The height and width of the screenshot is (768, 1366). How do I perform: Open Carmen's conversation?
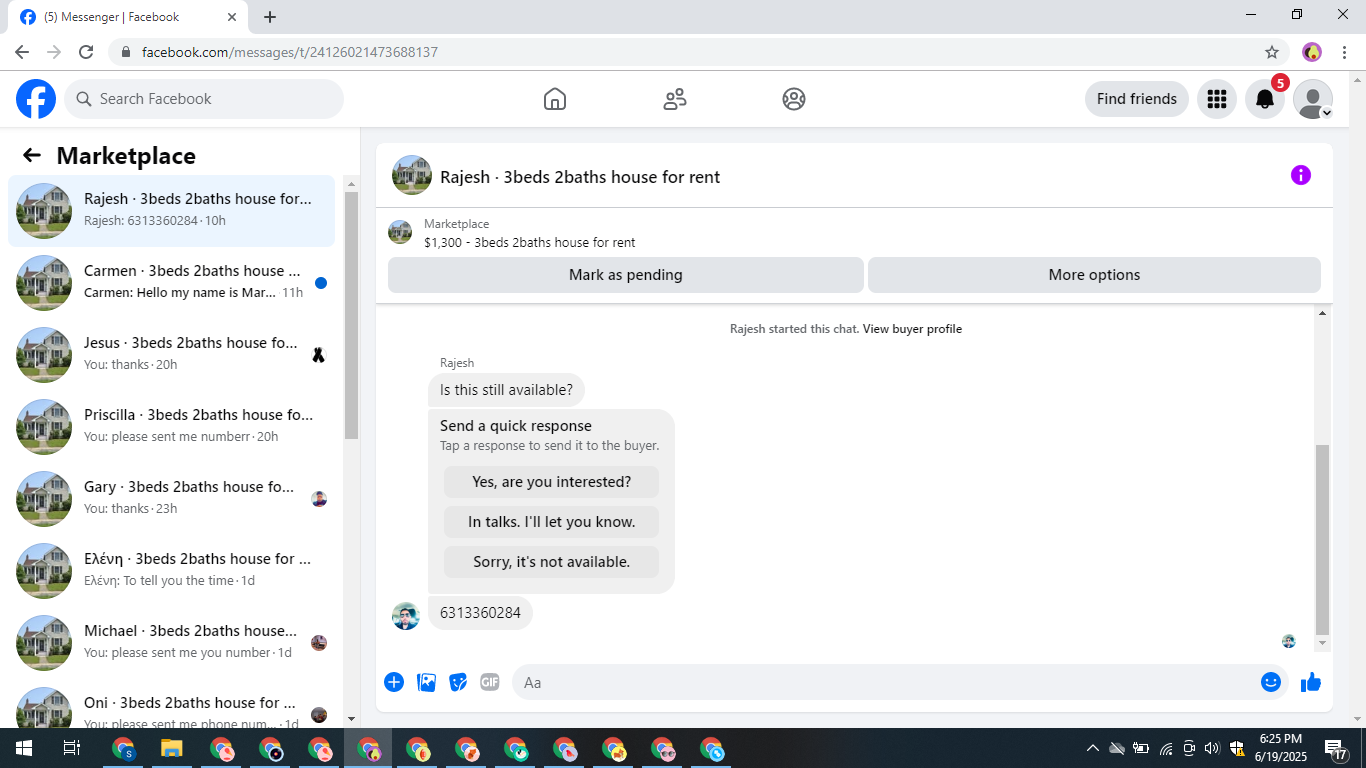(172, 283)
